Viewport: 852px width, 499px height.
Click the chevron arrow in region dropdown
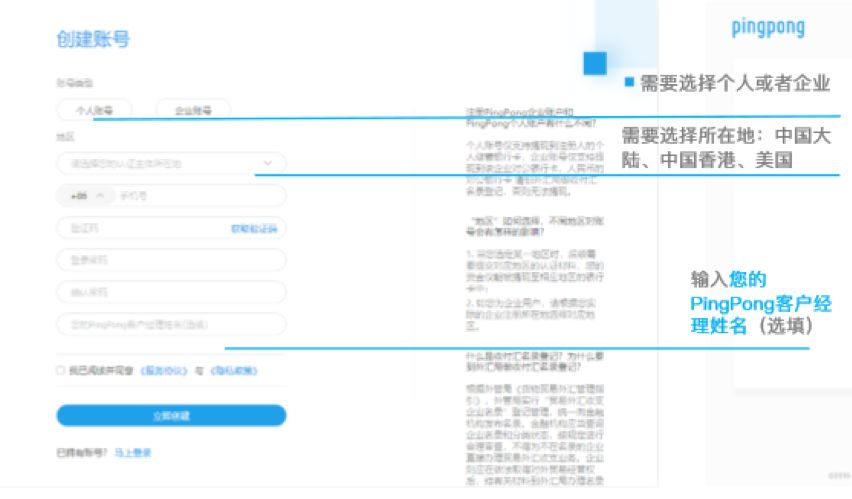[268, 163]
